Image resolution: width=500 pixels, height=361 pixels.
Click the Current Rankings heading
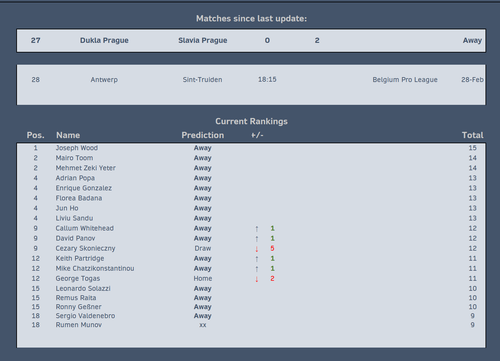(251, 121)
